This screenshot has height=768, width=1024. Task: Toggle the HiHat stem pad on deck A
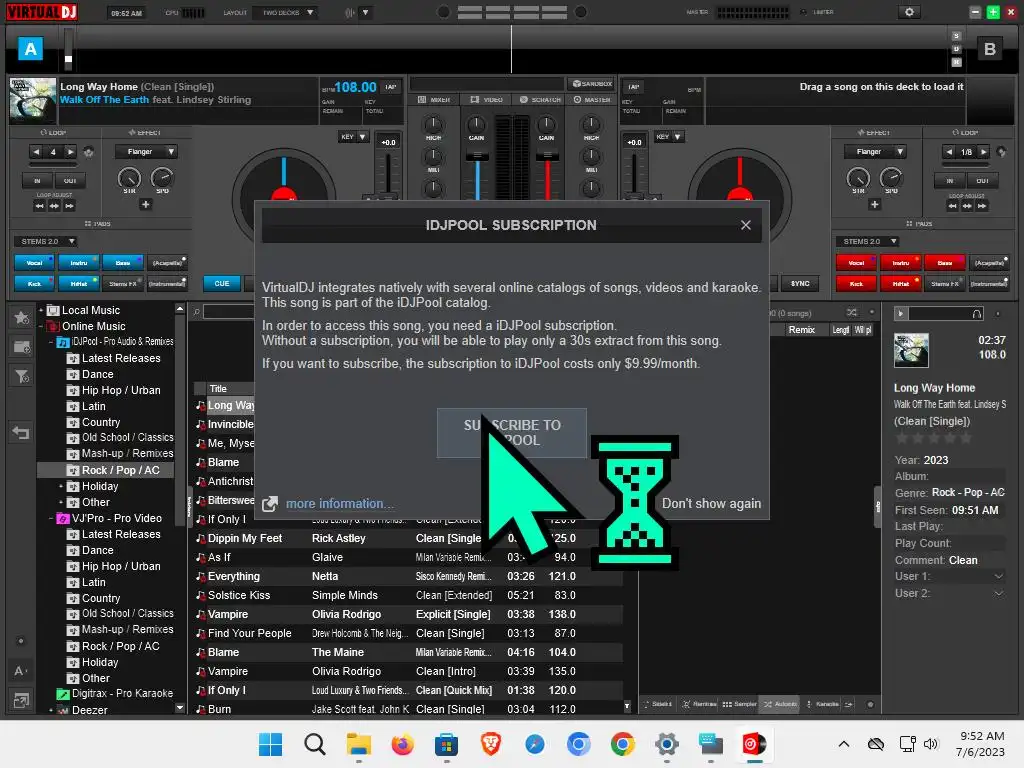(79, 283)
